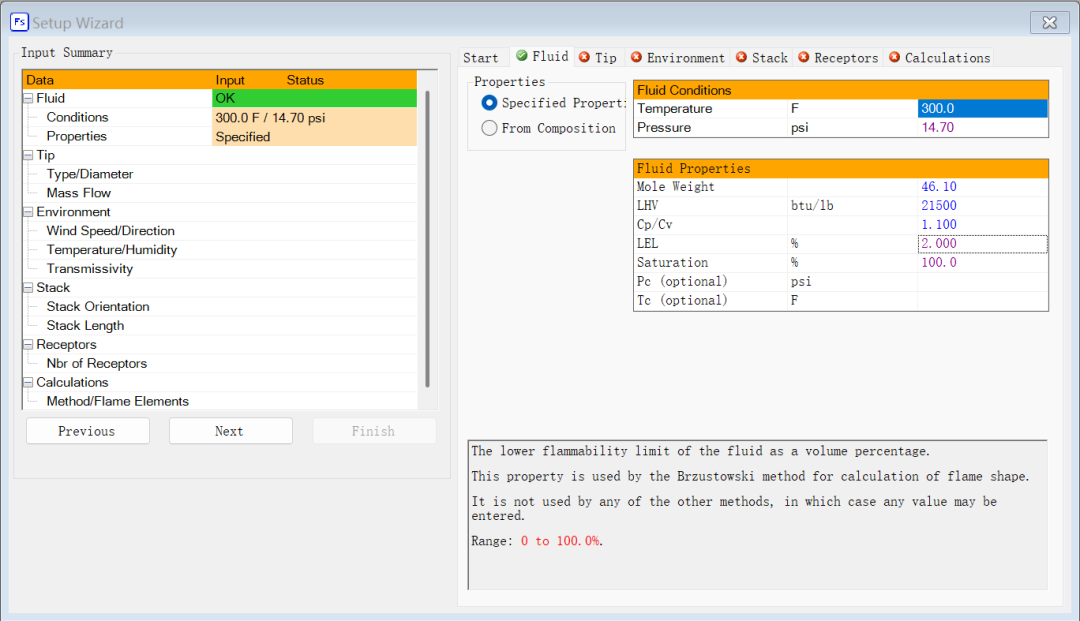The image size is (1080, 621).
Task: Open the Environment tab
Action: click(x=678, y=58)
